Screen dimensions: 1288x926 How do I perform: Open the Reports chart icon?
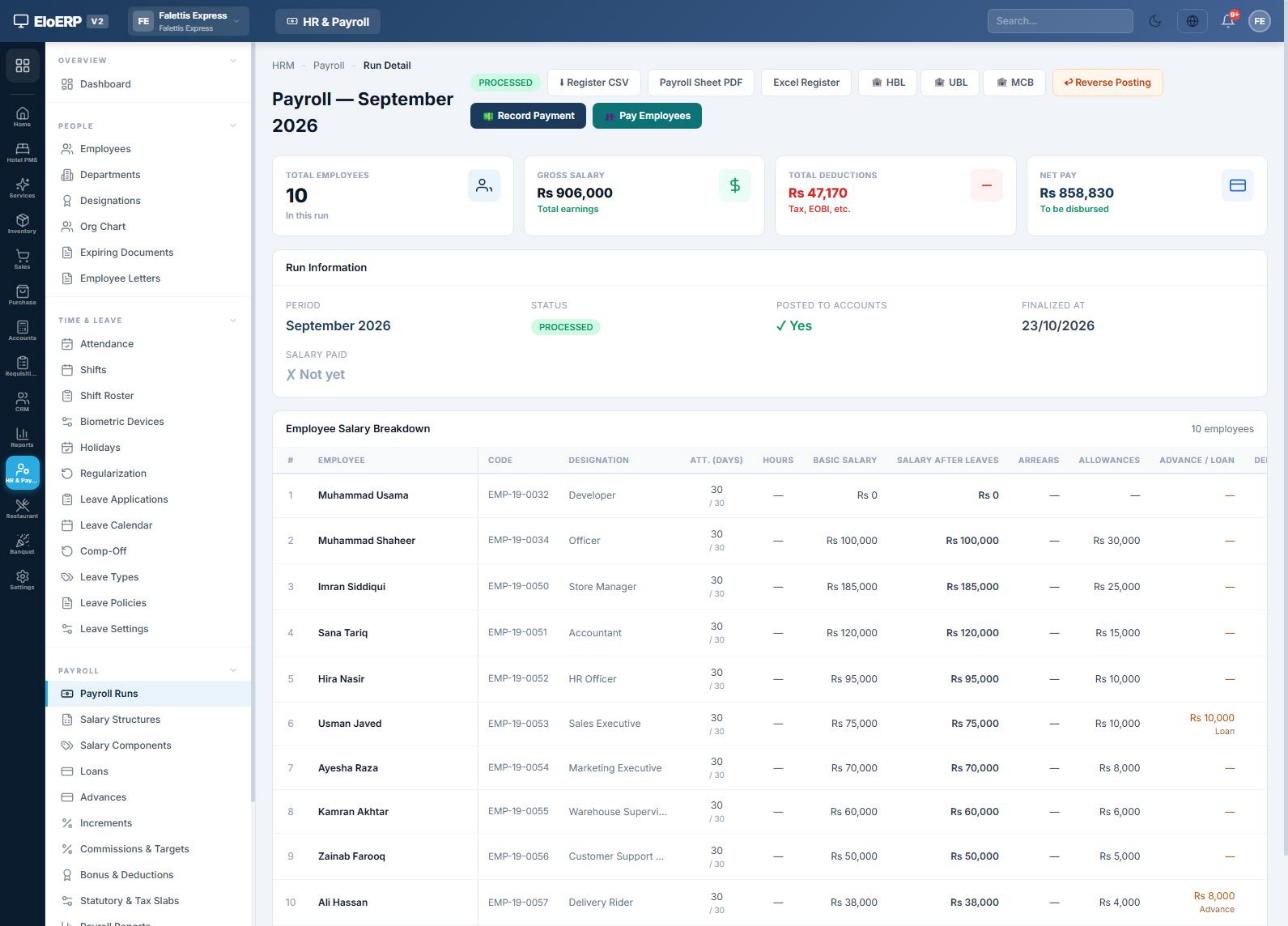pos(22,438)
